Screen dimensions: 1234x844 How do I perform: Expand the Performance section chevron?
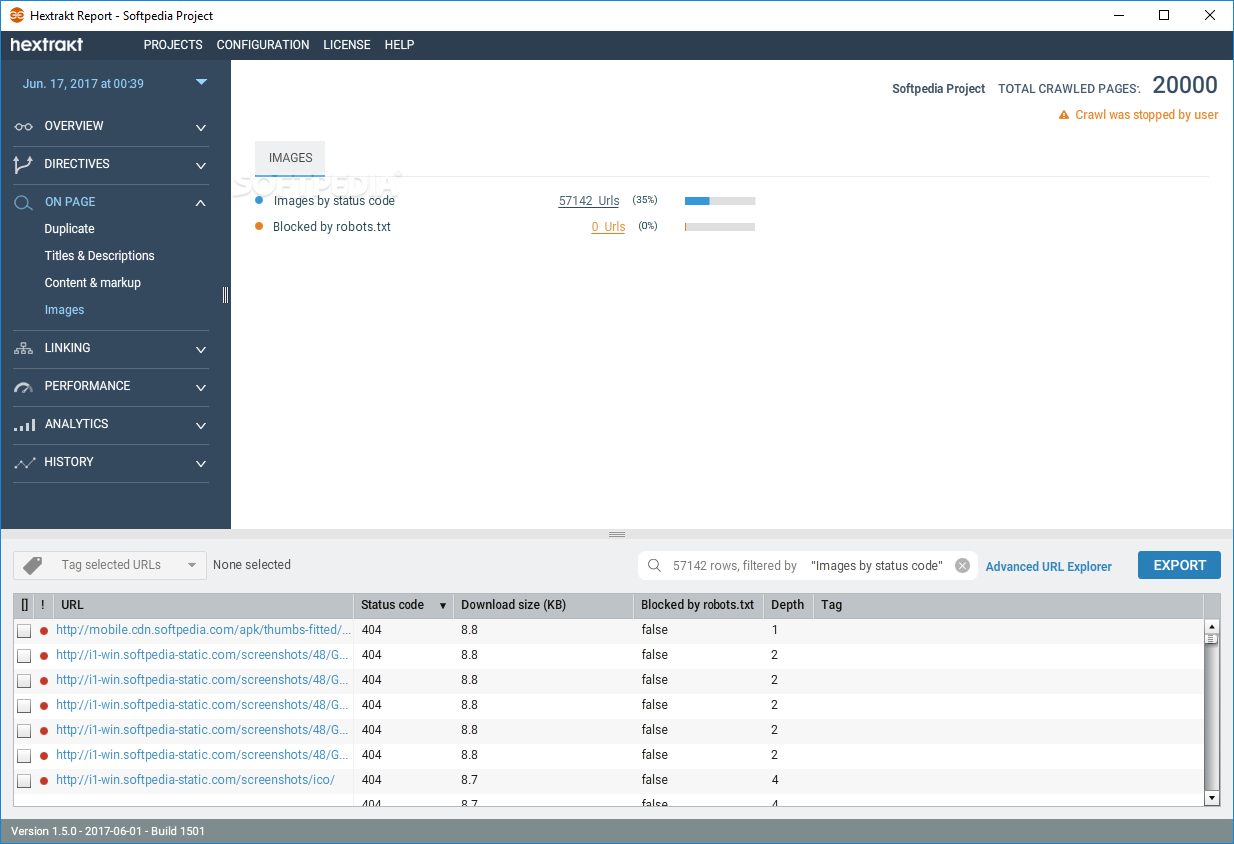[201, 388]
